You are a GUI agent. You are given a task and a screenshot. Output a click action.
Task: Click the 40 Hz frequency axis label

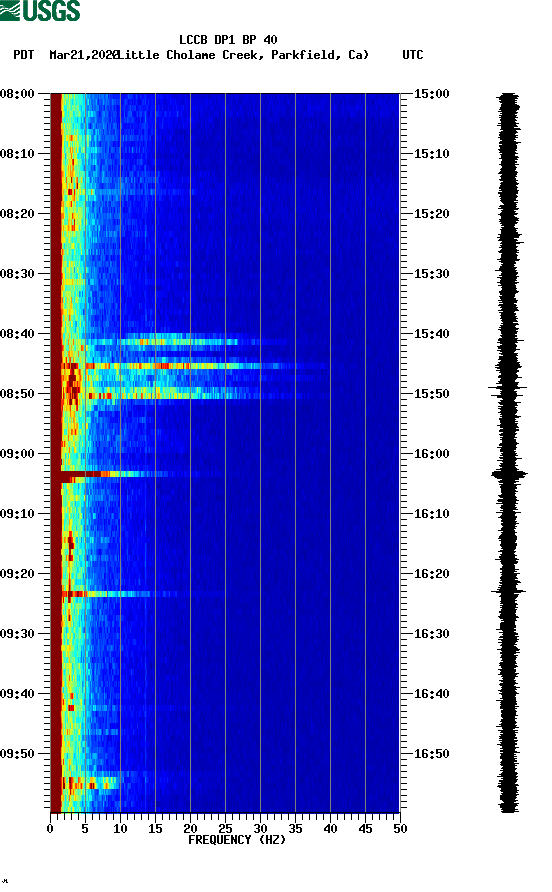[330, 829]
